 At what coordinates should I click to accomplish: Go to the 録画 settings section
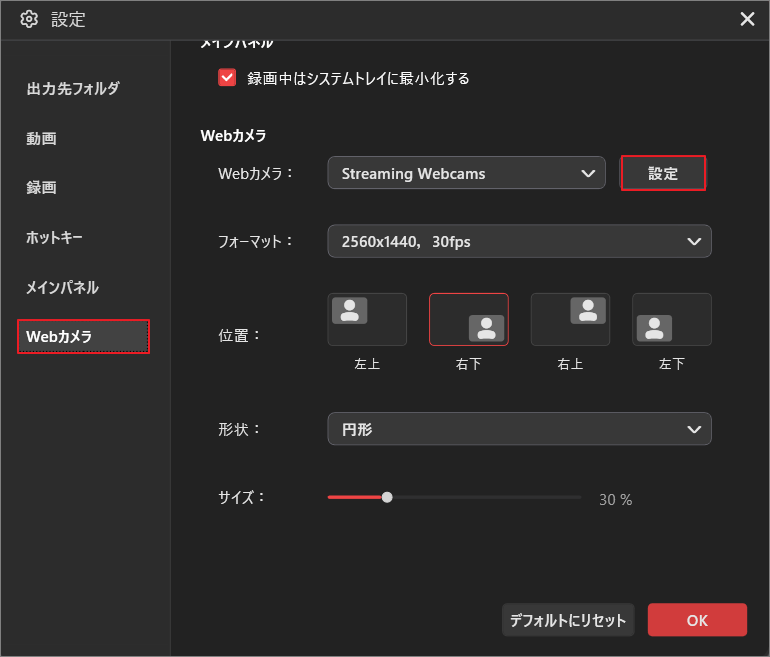click(x=41, y=188)
